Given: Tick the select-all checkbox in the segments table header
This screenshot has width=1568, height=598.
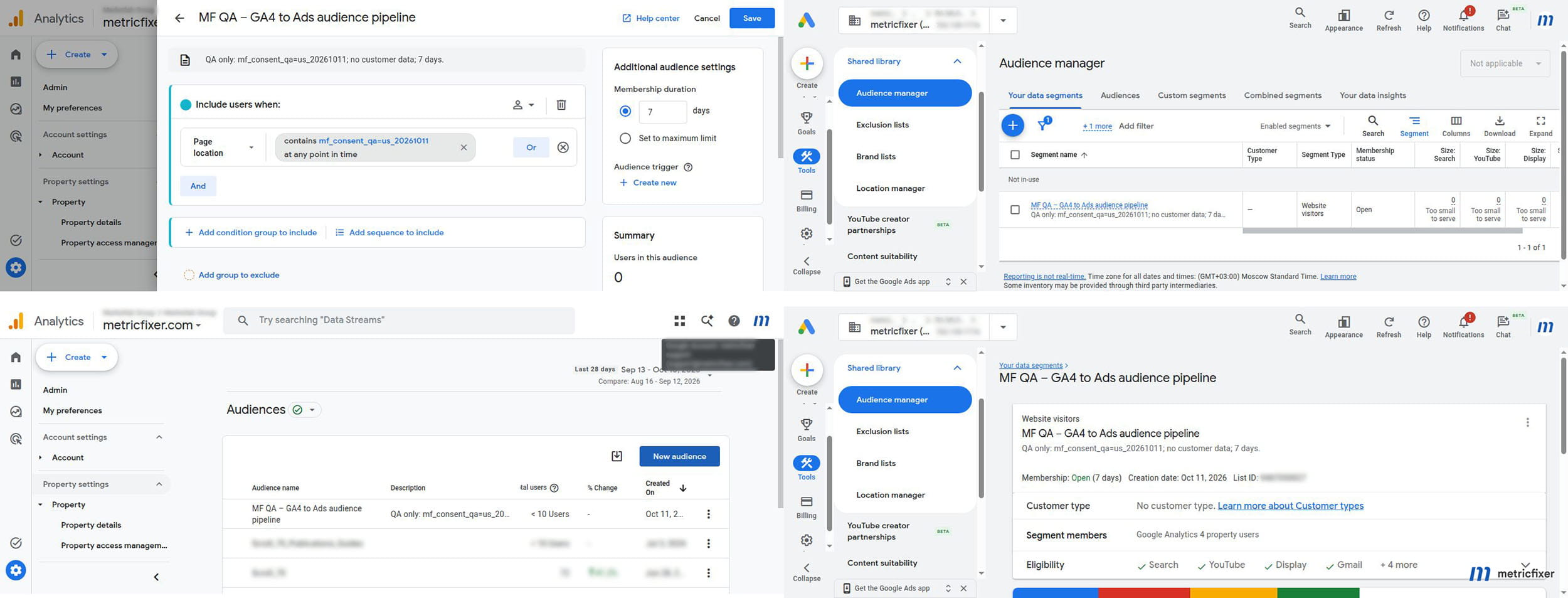Looking at the screenshot, I should 1015,154.
